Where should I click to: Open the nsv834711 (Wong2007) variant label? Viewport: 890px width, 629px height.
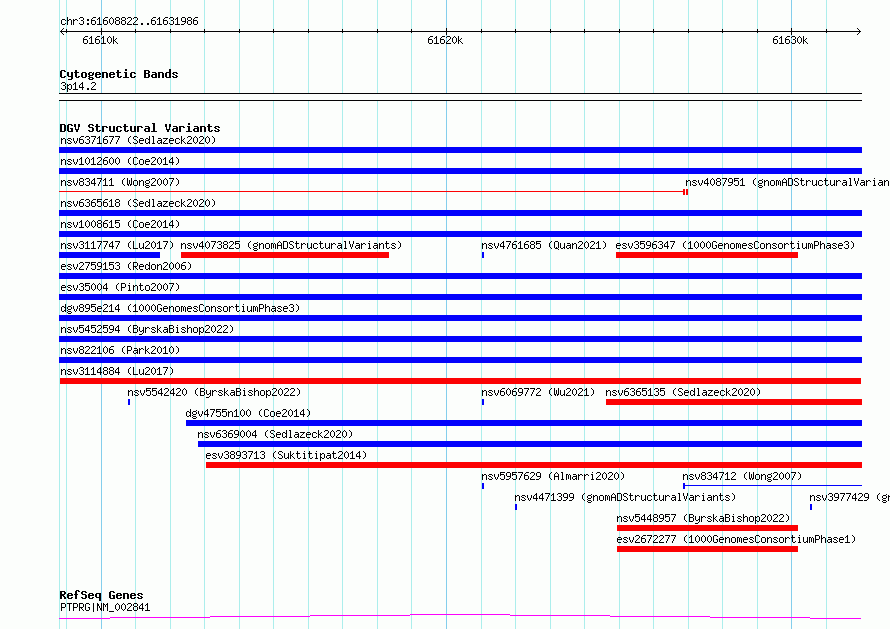pos(120,182)
